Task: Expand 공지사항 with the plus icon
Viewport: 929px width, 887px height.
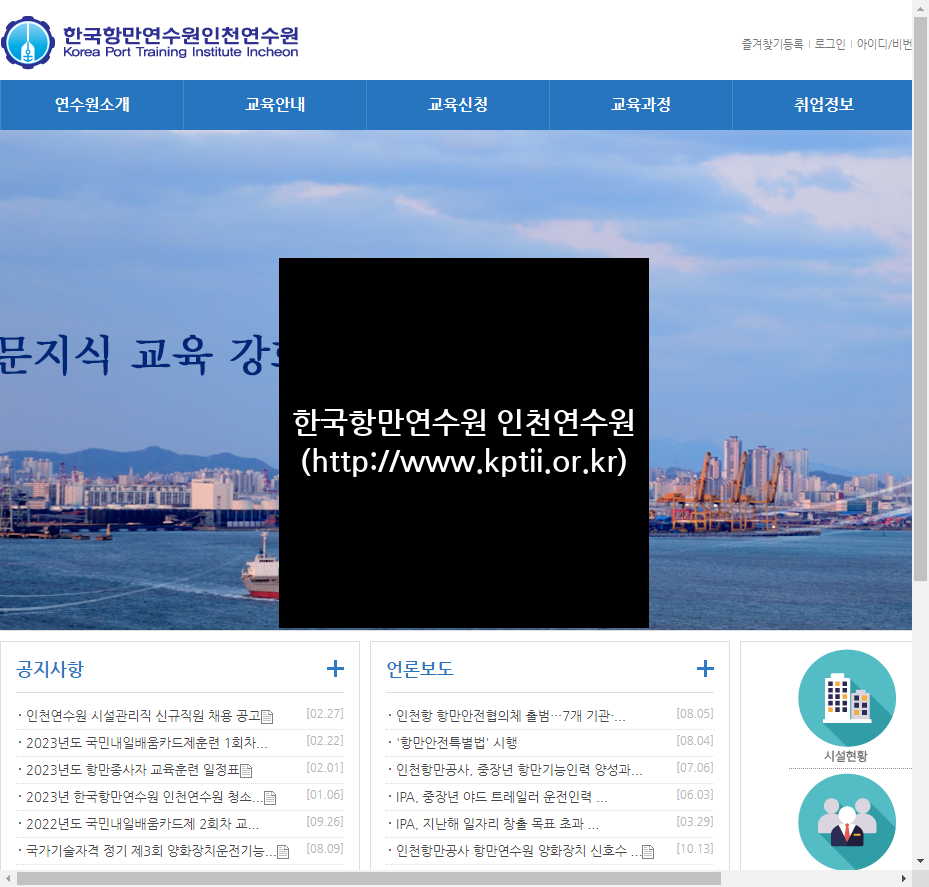Action: pos(335,668)
